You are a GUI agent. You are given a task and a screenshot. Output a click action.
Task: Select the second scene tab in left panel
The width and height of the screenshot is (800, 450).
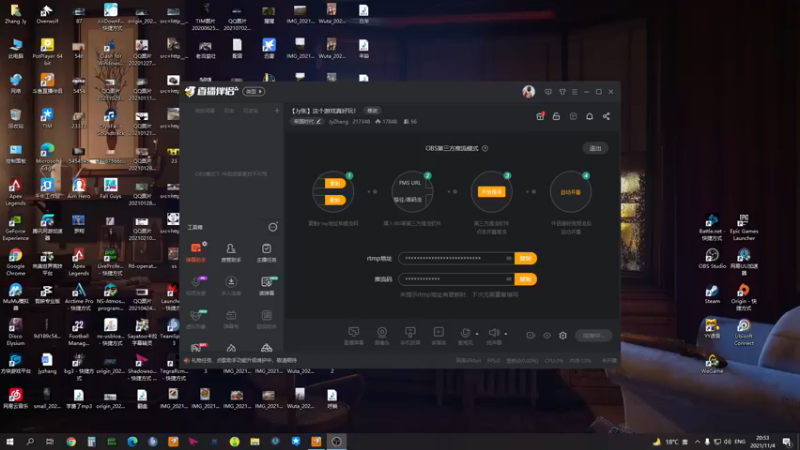(x=229, y=111)
